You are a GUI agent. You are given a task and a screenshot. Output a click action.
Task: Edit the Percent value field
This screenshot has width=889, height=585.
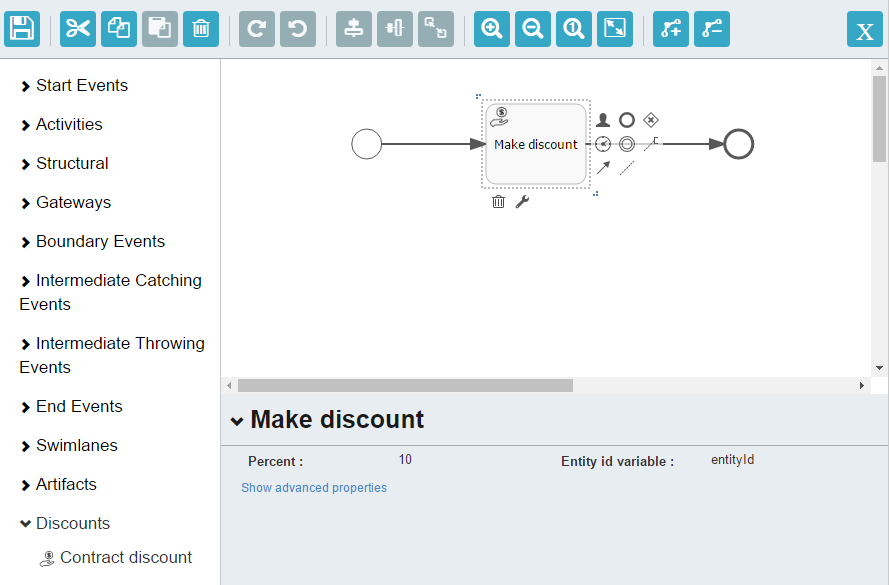pyautogui.click(x=405, y=460)
